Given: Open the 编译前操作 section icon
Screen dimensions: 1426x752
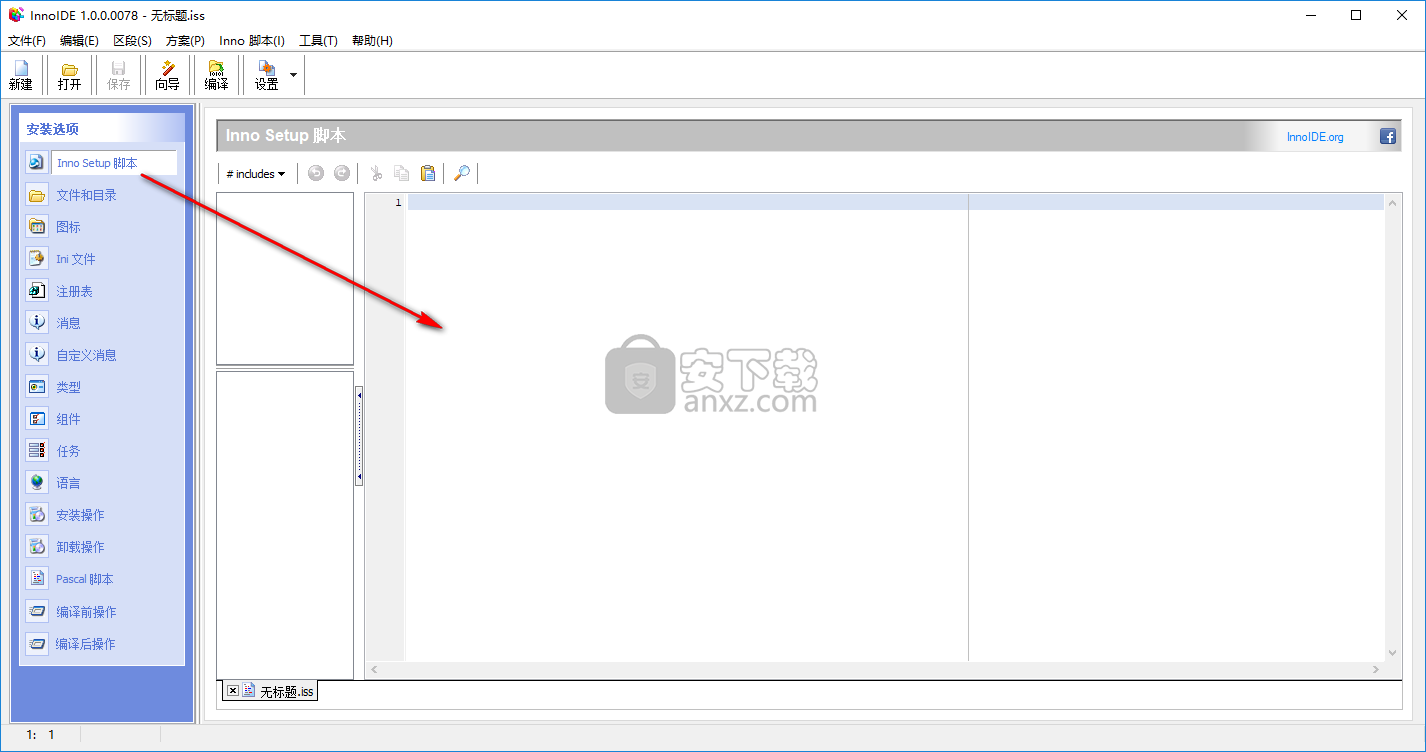Looking at the screenshot, I should tap(37, 611).
